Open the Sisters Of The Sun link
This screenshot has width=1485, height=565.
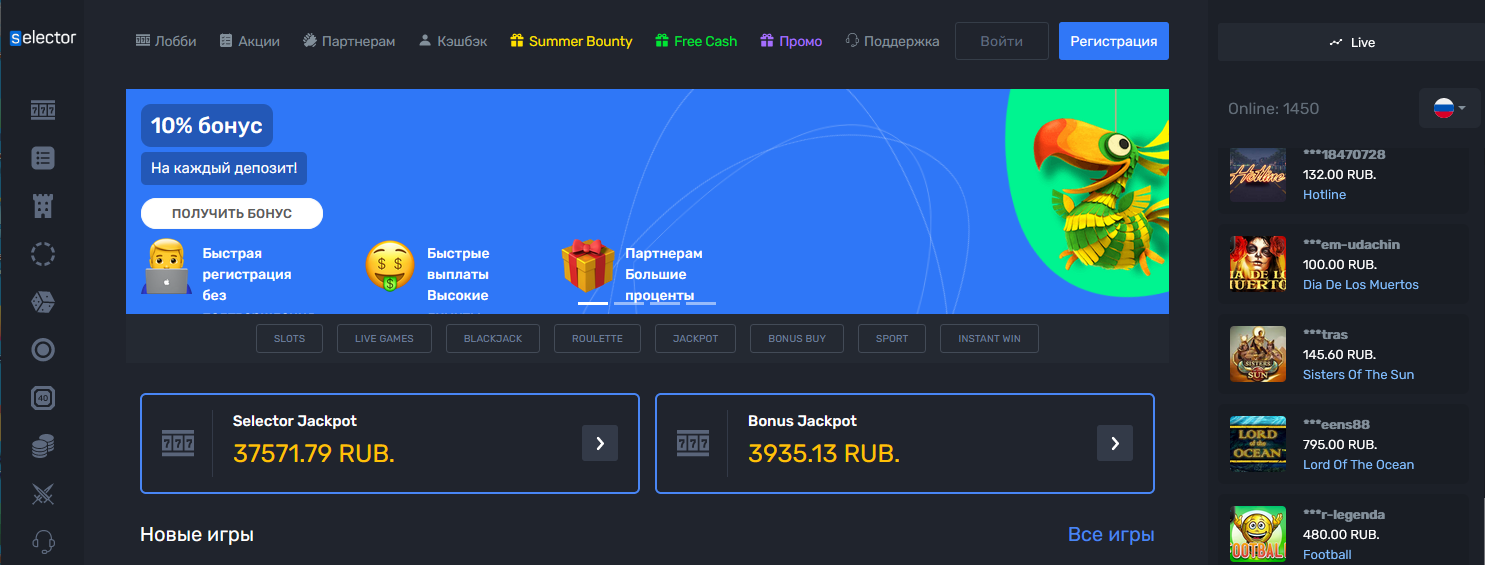tap(1358, 375)
